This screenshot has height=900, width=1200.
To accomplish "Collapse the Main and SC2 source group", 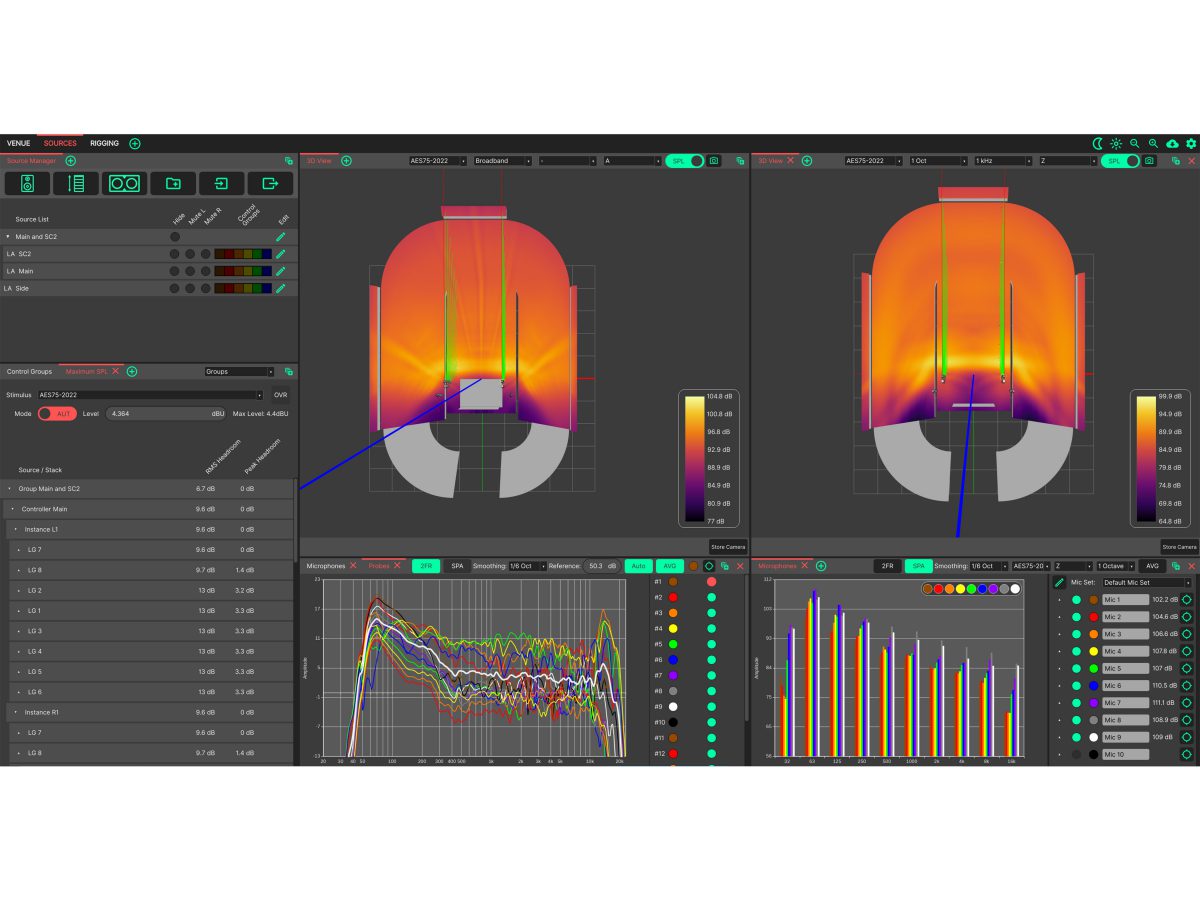I will (8, 237).
